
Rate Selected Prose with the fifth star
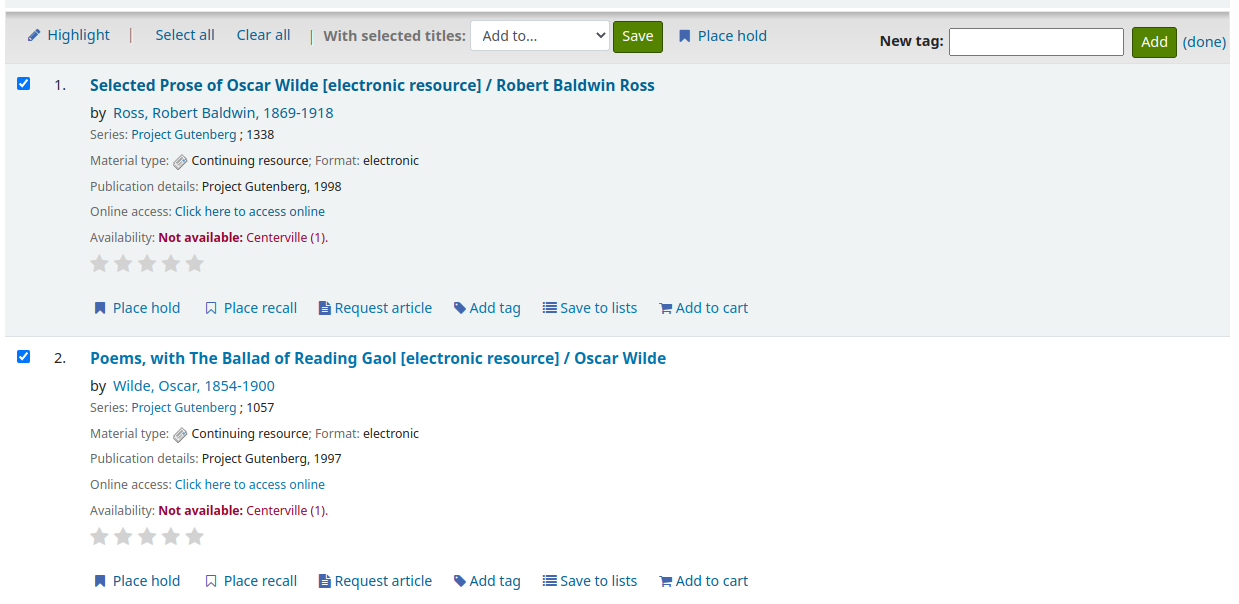coord(194,263)
